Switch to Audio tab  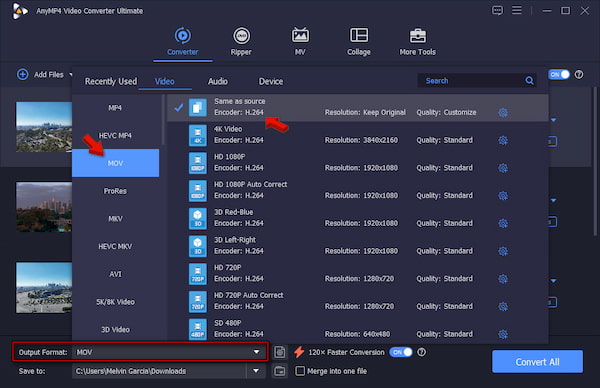(x=218, y=82)
